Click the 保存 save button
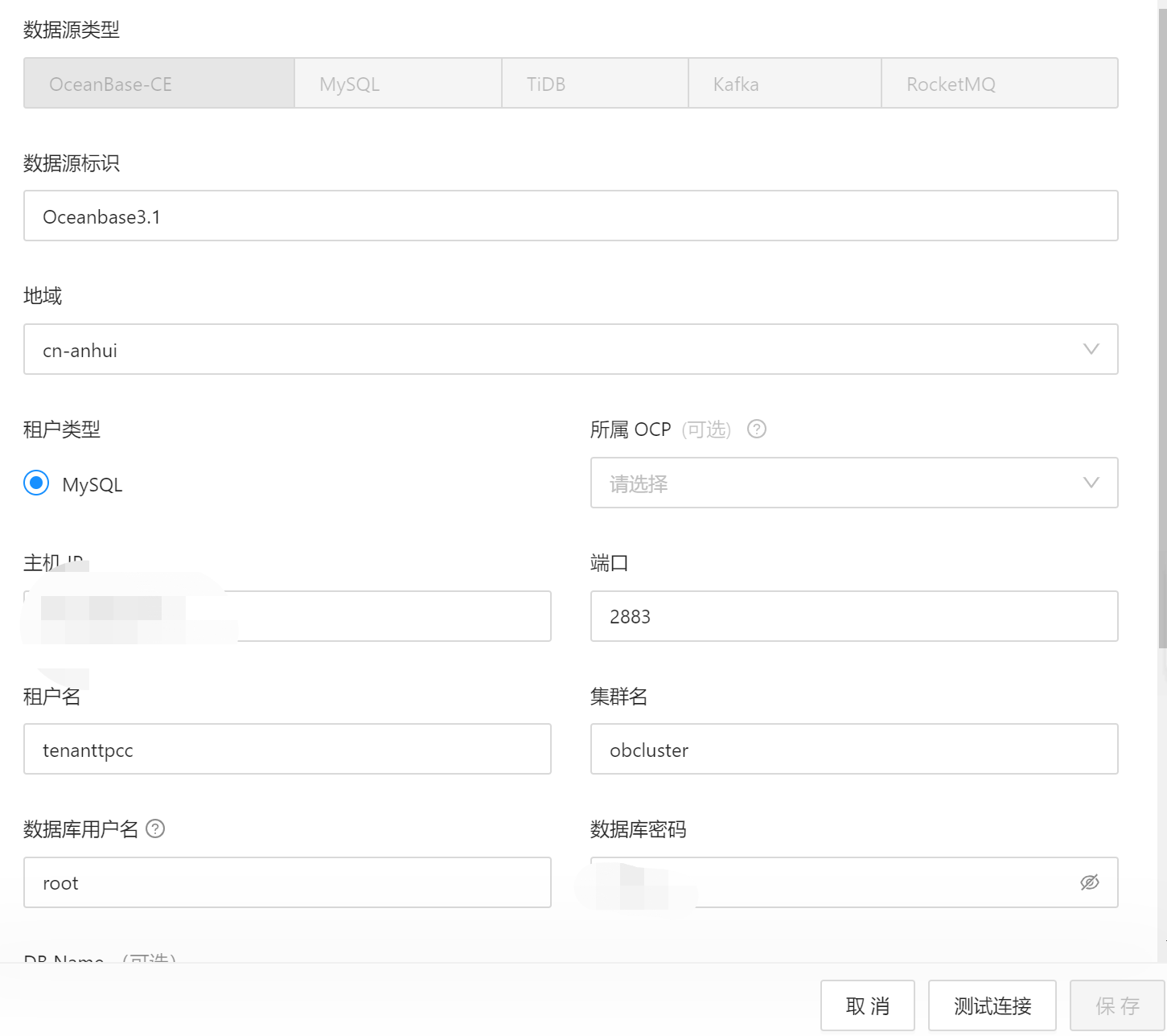1167x1036 pixels. tap(1117, 1005)
